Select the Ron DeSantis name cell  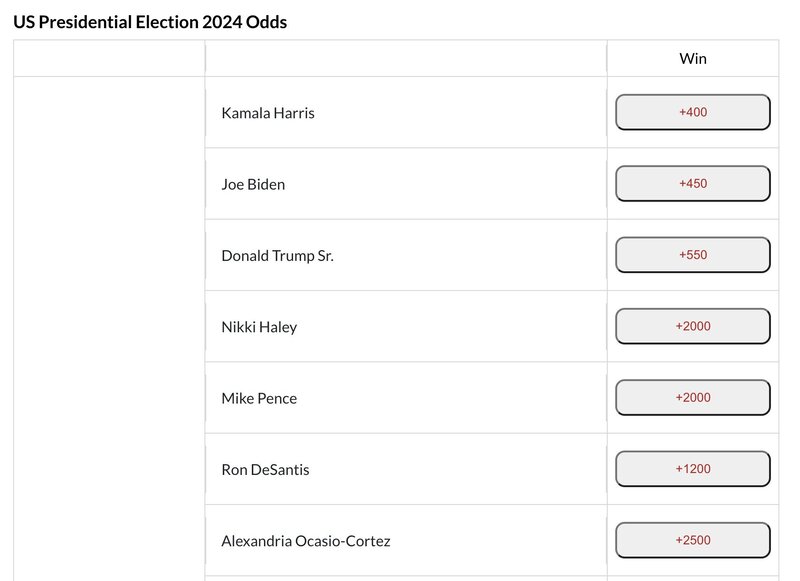406,469
